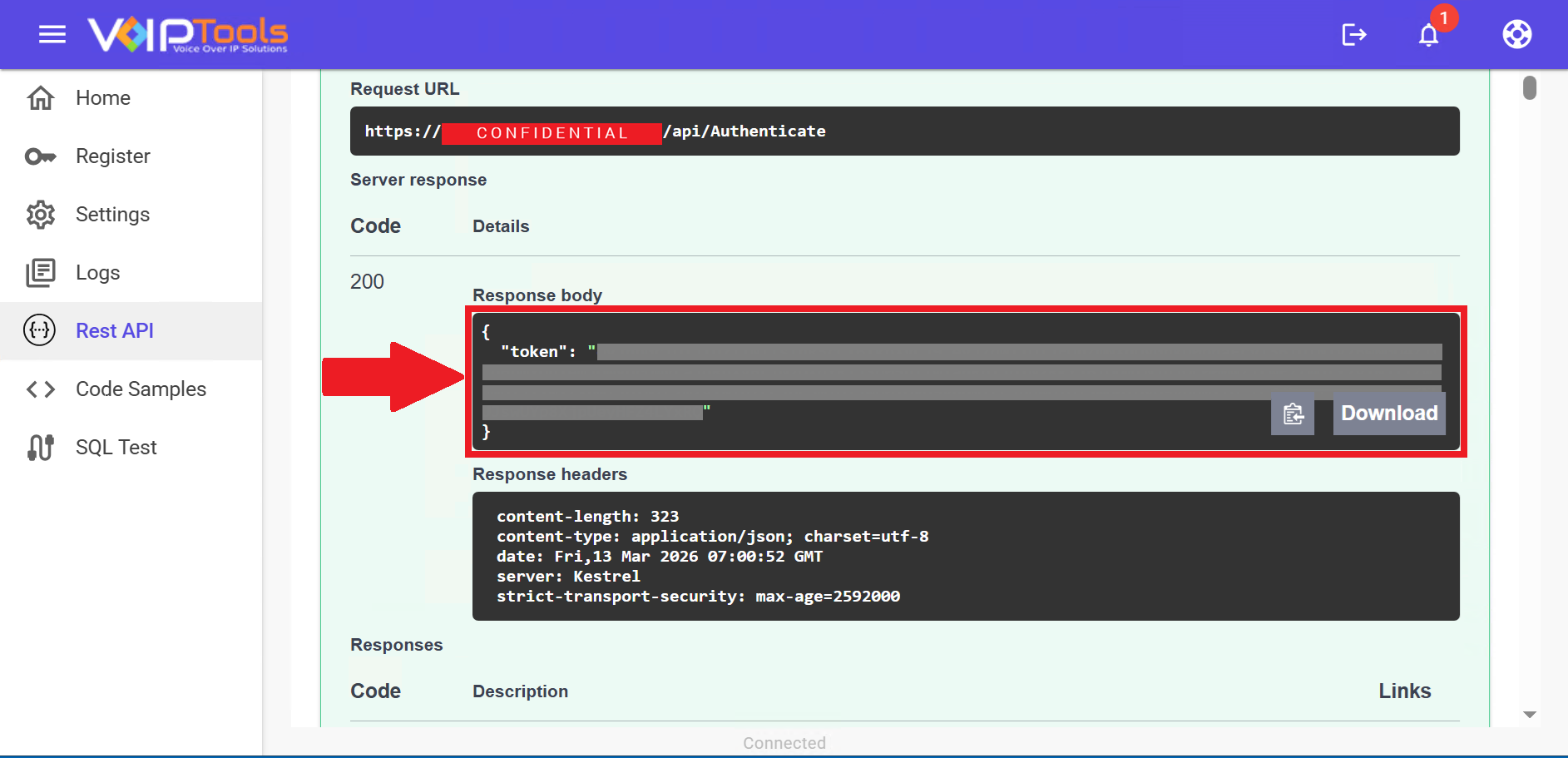Click the logout icon in header
This screenshot has width=1568, height=758.
pyautogui.click(x=1353, y=35)
